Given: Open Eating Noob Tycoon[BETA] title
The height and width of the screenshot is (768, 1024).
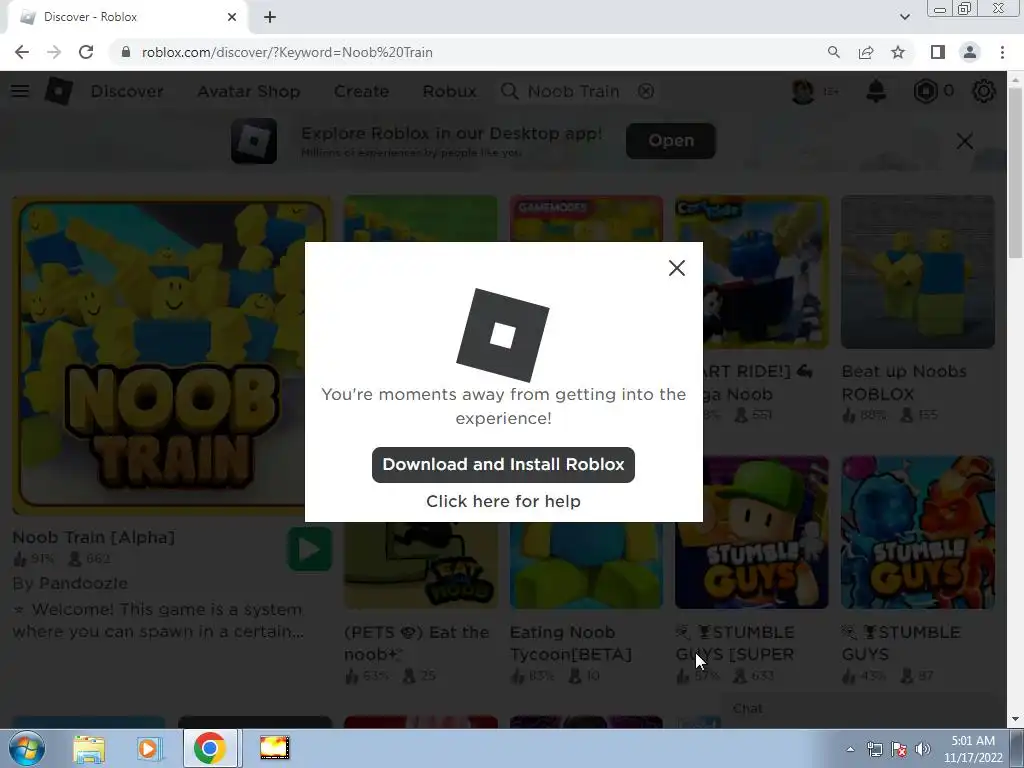Looking at the screenshot, I should point(570,643).
